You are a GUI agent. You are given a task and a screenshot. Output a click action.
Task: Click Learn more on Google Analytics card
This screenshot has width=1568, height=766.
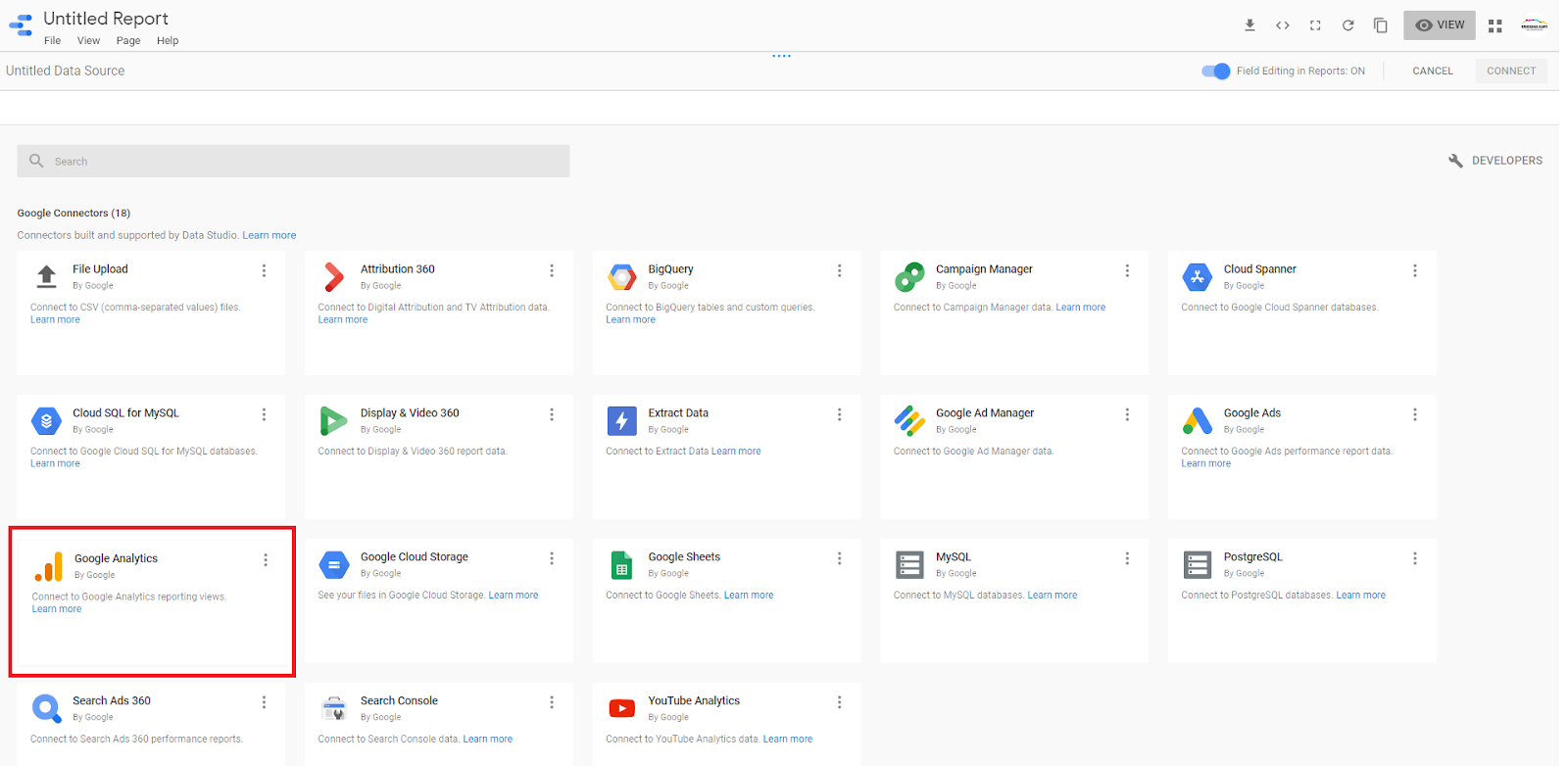(x=57, y=609)
